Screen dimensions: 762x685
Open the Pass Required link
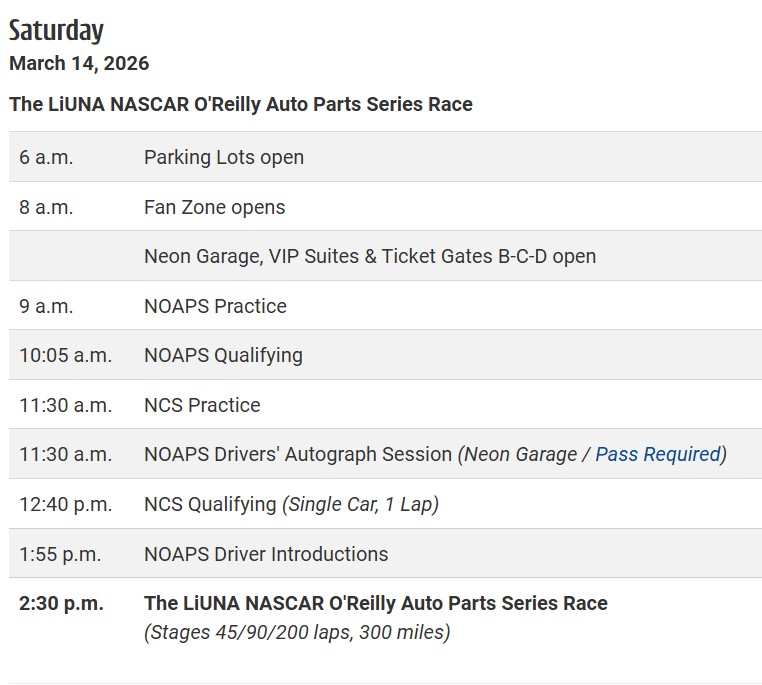point(657,455)
